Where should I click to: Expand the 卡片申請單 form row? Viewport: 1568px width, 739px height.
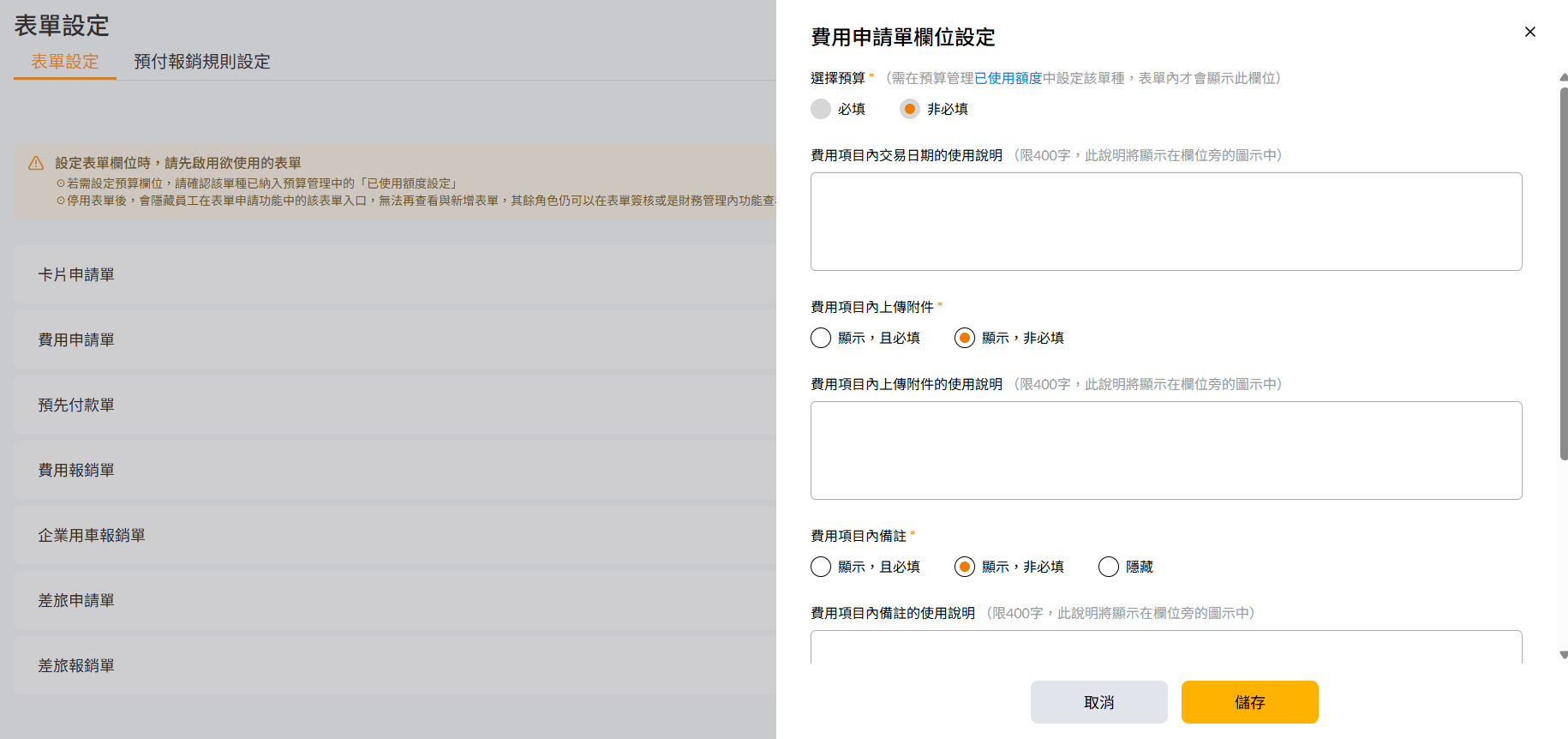(x=395, y=274)
